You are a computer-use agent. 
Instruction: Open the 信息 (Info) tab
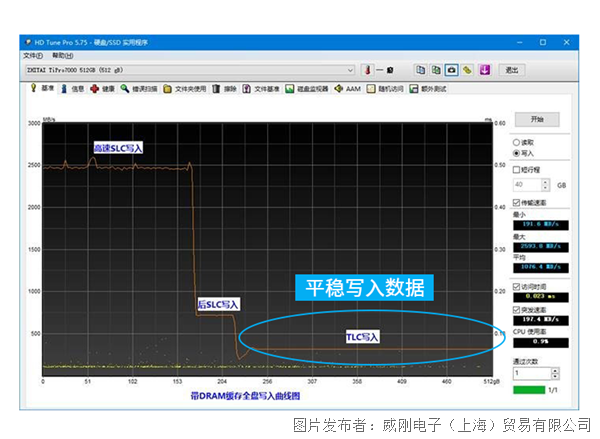[x=73, y=88]
